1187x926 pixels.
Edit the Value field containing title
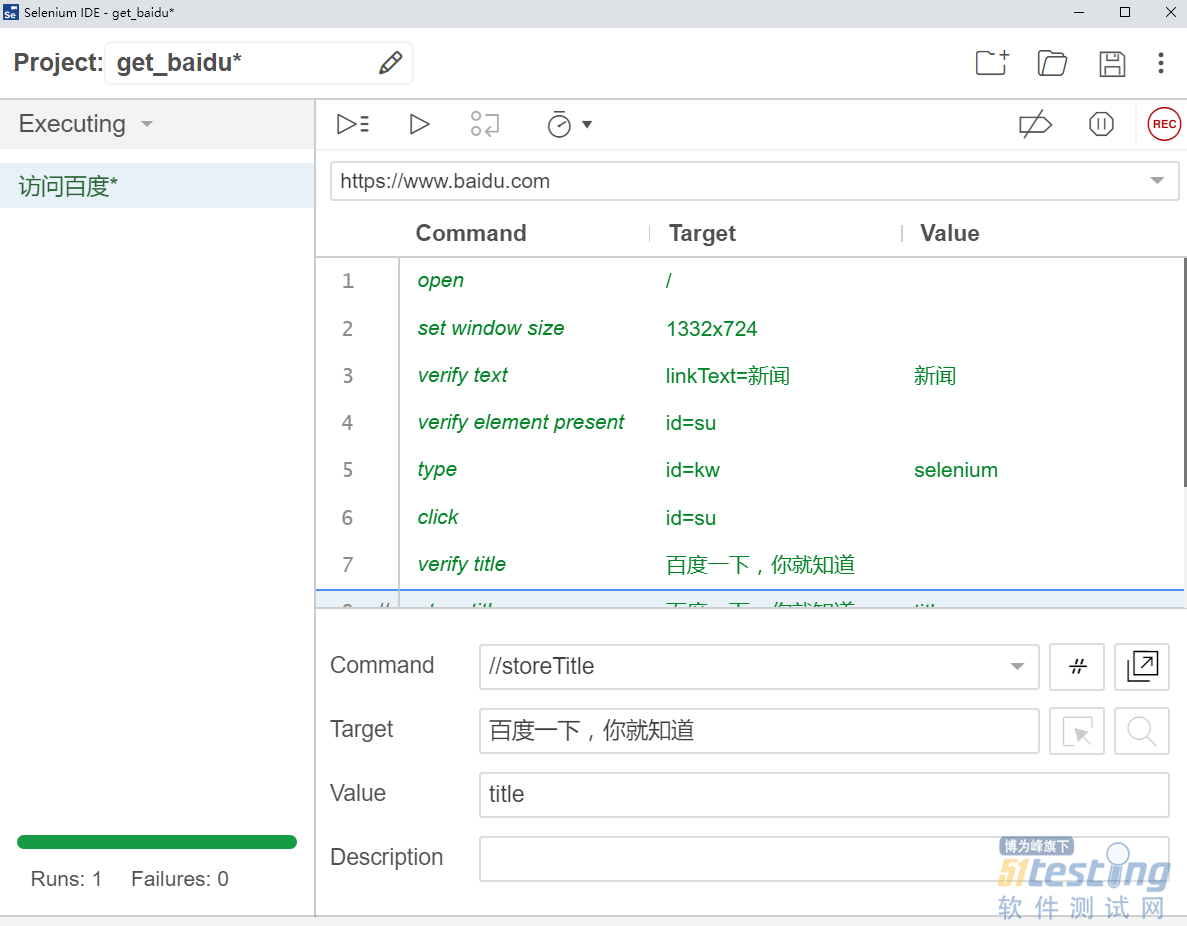pos(824,794)
